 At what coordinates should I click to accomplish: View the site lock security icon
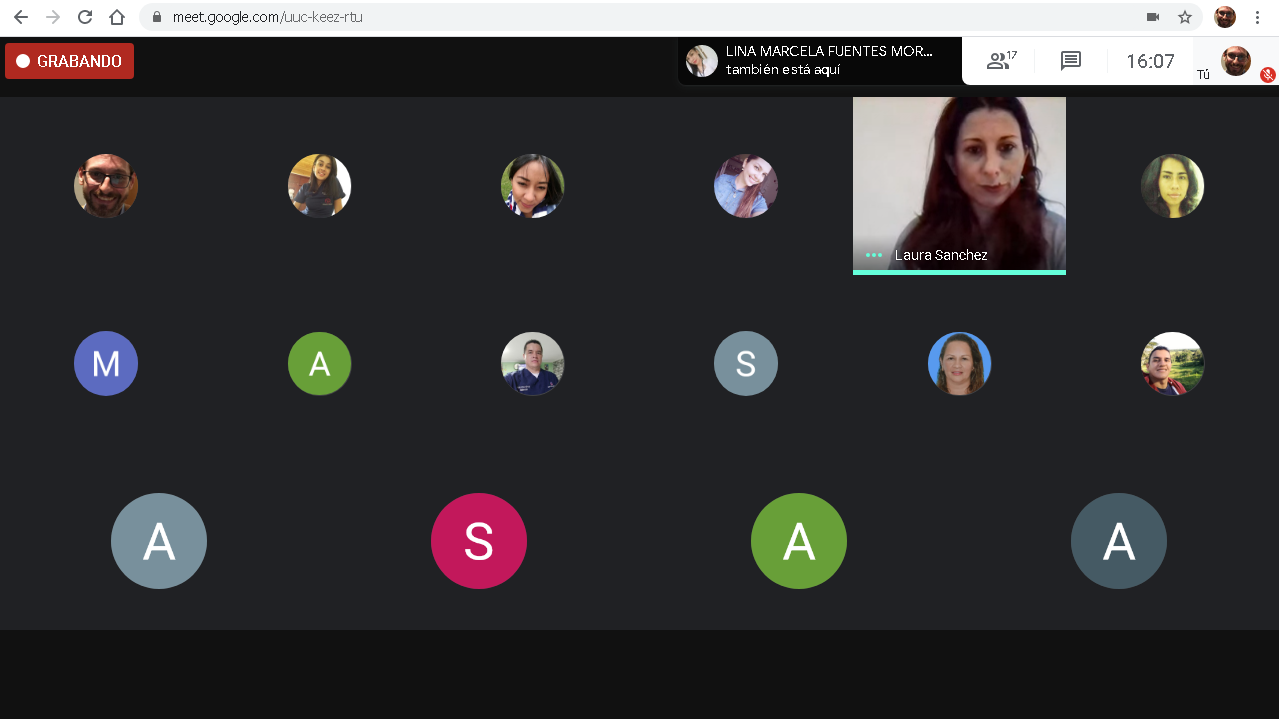click(x=157, y=17)
